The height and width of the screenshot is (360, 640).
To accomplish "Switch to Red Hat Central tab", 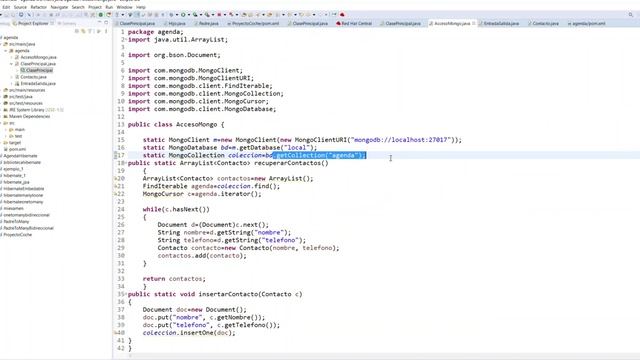I will tap(354, 24).
